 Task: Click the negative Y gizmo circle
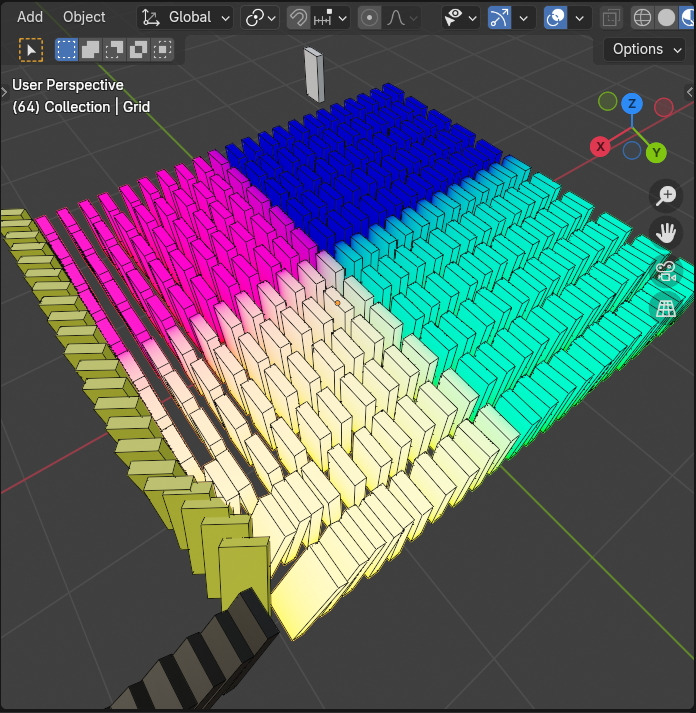pos(608,101)
